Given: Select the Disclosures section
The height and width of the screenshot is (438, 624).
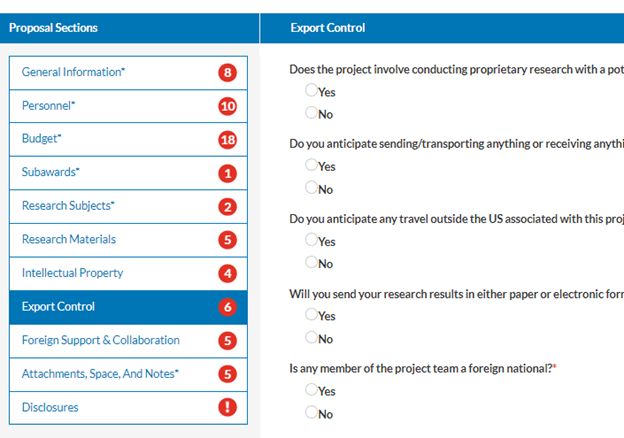Looking at the screenshot, I should coord(50,407).
